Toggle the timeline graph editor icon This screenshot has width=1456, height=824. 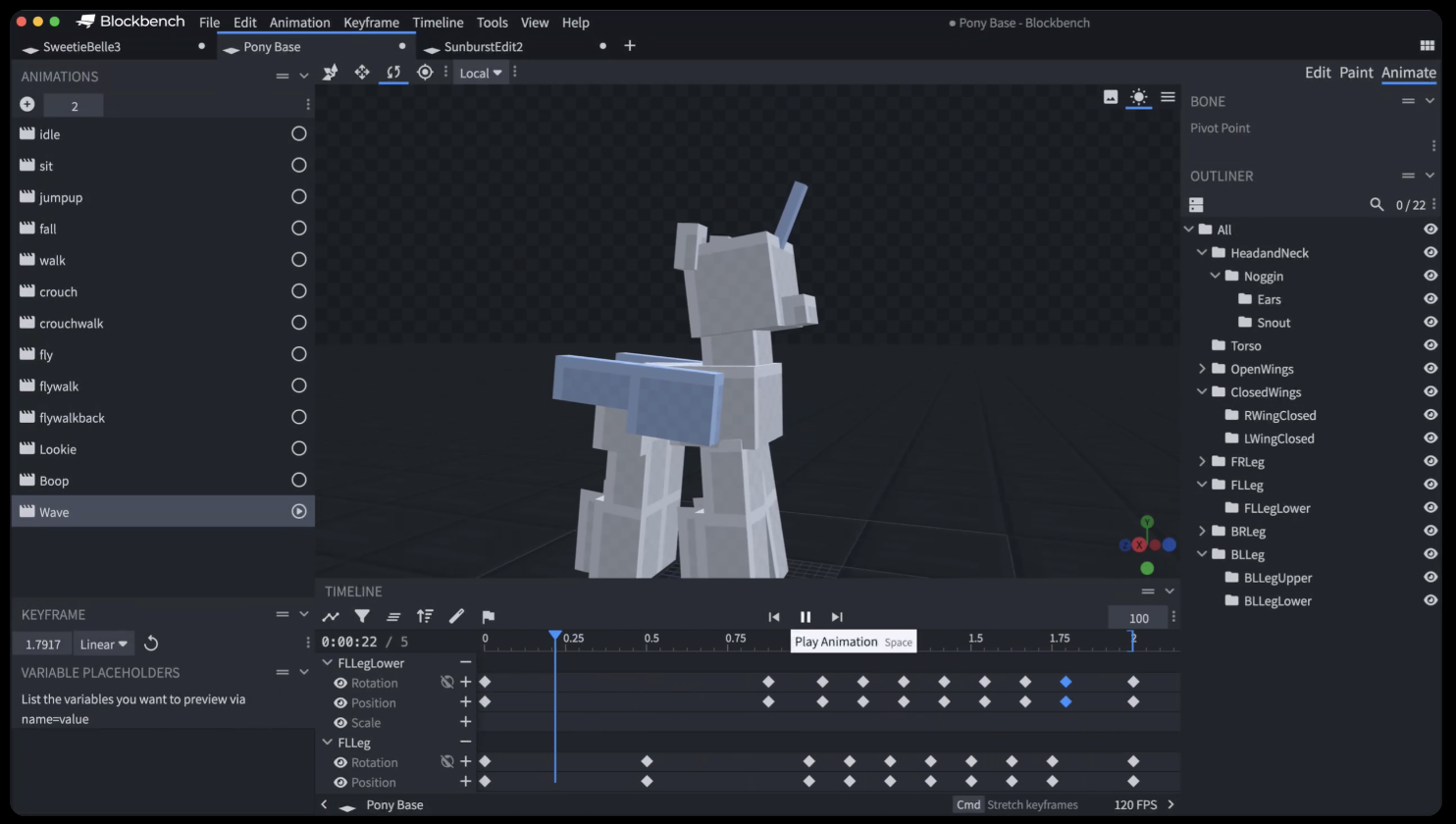point(331,616)
